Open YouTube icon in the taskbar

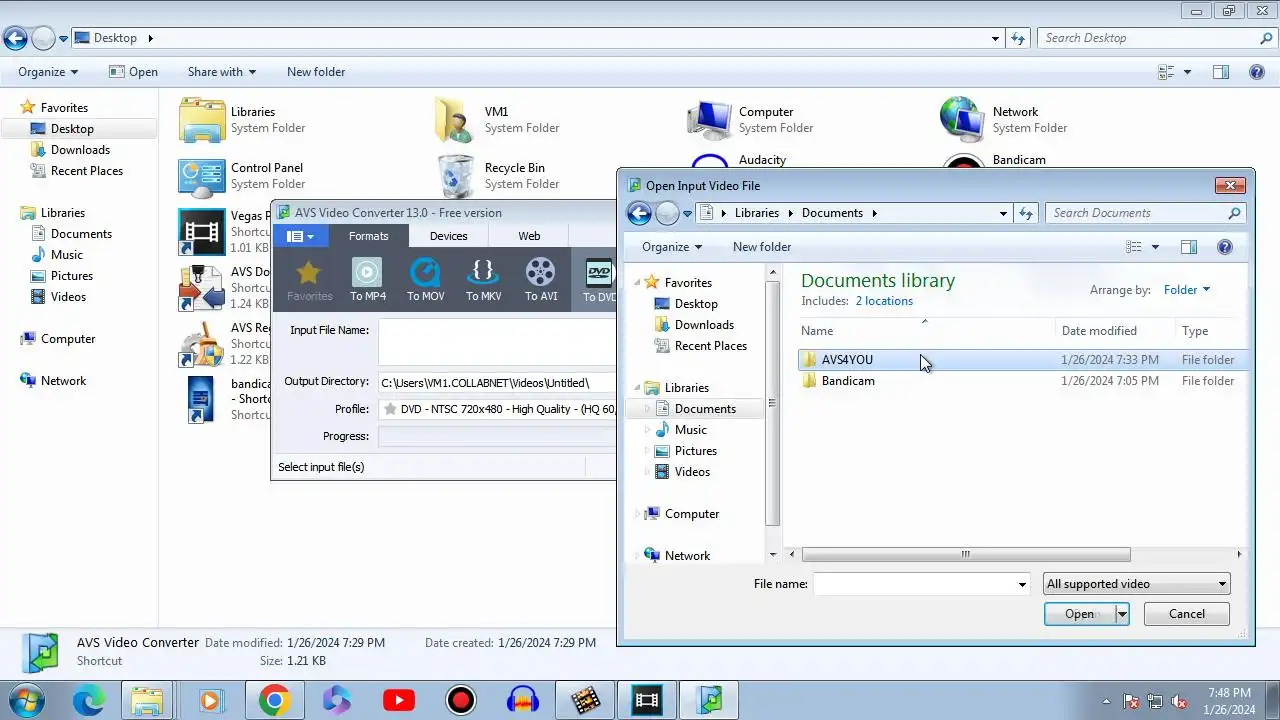[399, 700]
